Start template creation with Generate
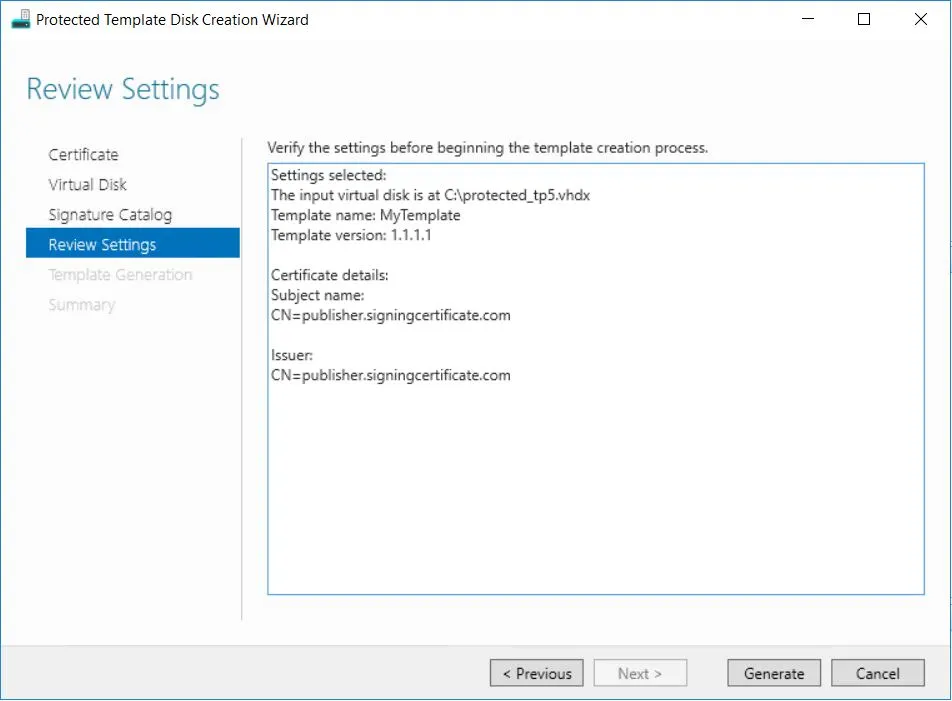 [x=774, y=673]
